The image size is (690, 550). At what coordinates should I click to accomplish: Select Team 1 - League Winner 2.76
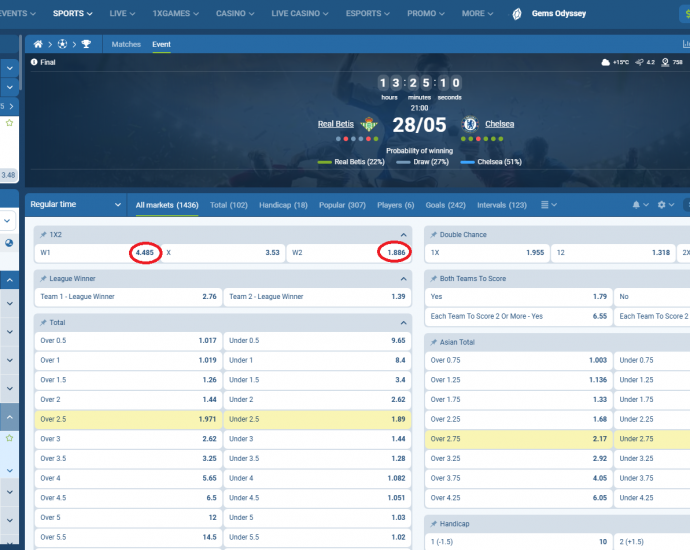pos(128,297)
